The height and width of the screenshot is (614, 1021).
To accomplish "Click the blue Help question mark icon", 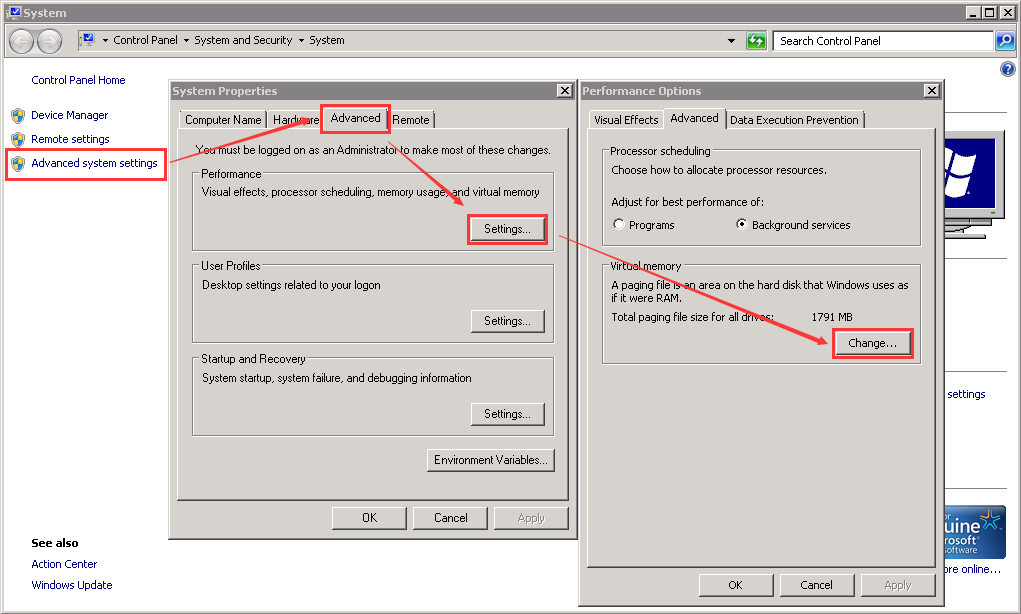I will coord(1007,69).
